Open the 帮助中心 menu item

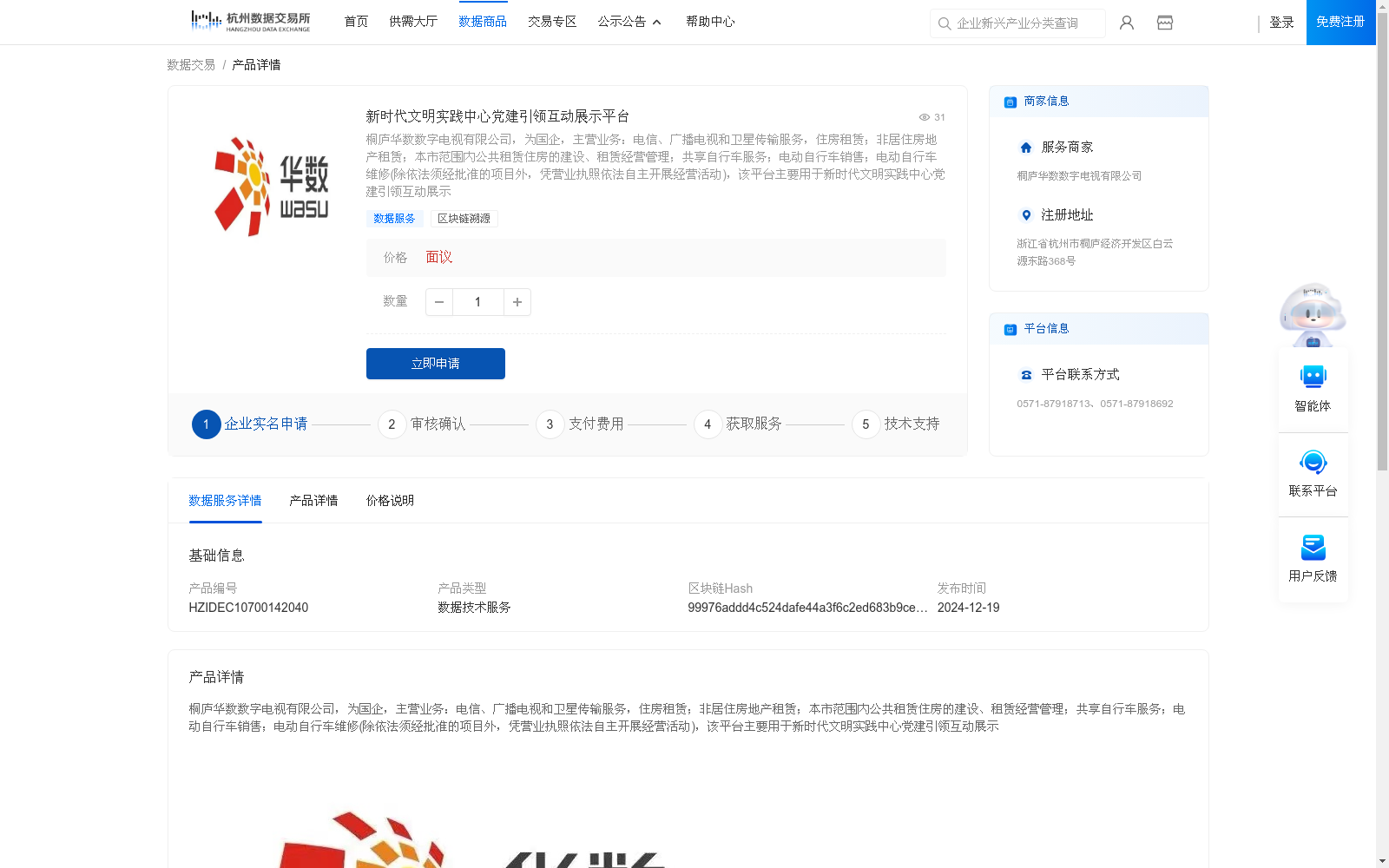(x=710, y=22)
